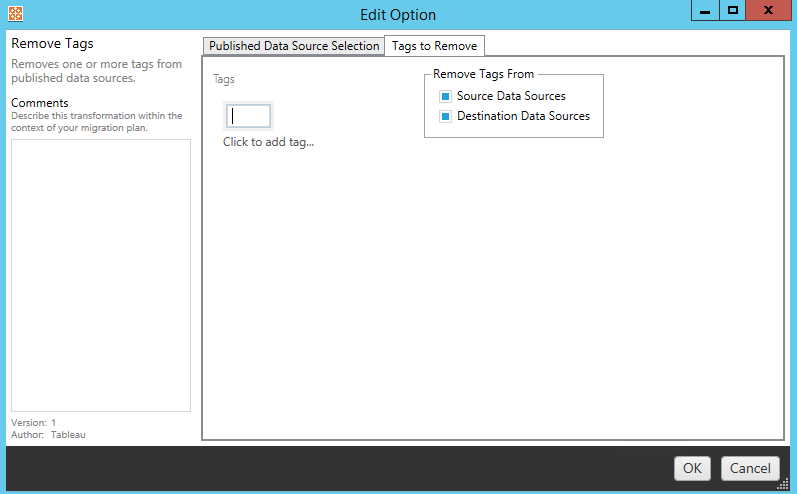Focus the new tag input box

pos(248,116)
